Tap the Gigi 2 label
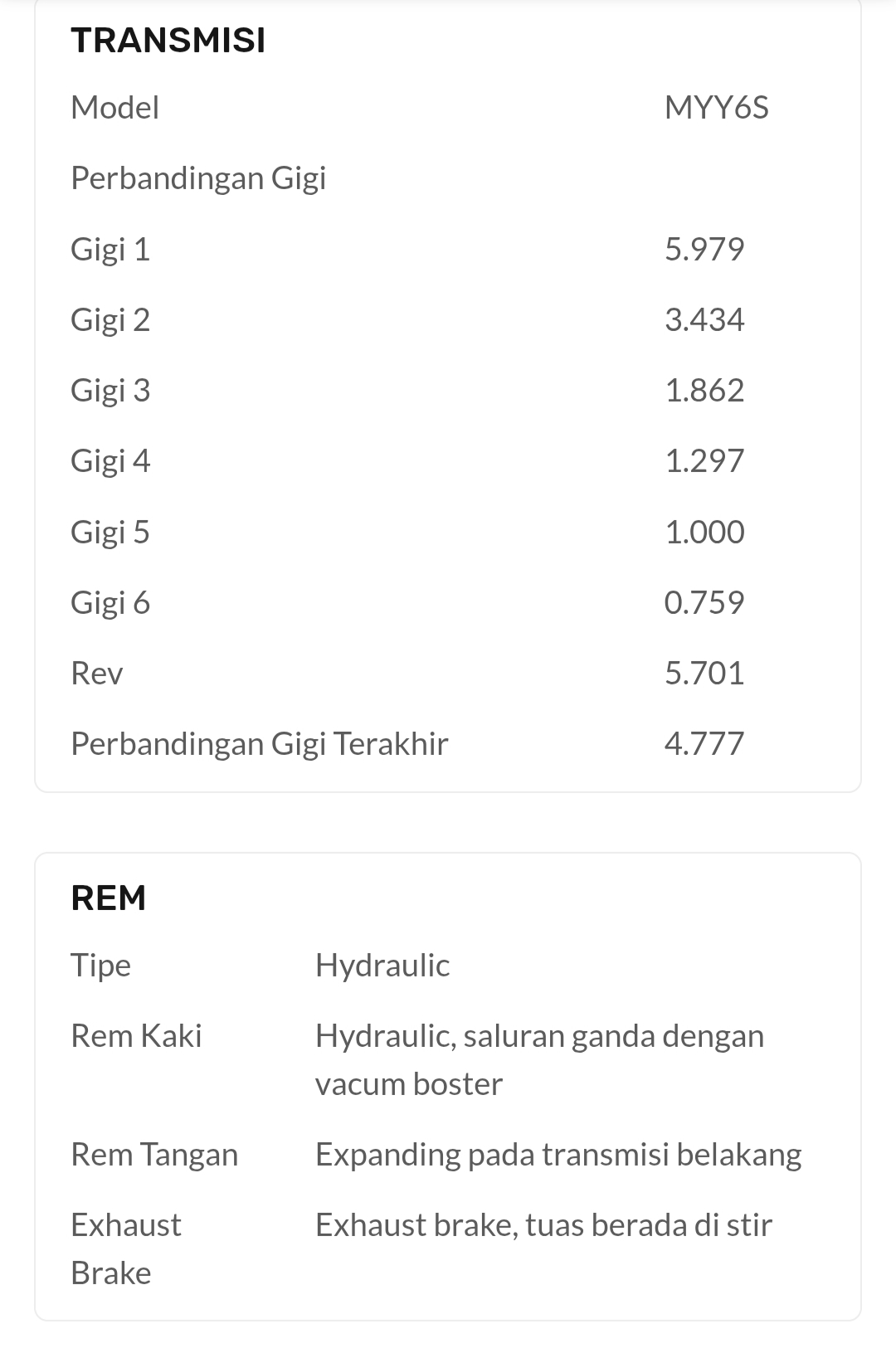This screenshot has height=1358, width=896. click(x=110, y=320)
